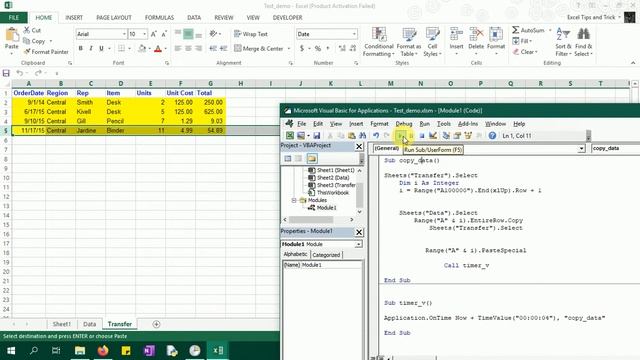
Task: Select the Categorized tab in Properties panel
Action: [326, 255]
